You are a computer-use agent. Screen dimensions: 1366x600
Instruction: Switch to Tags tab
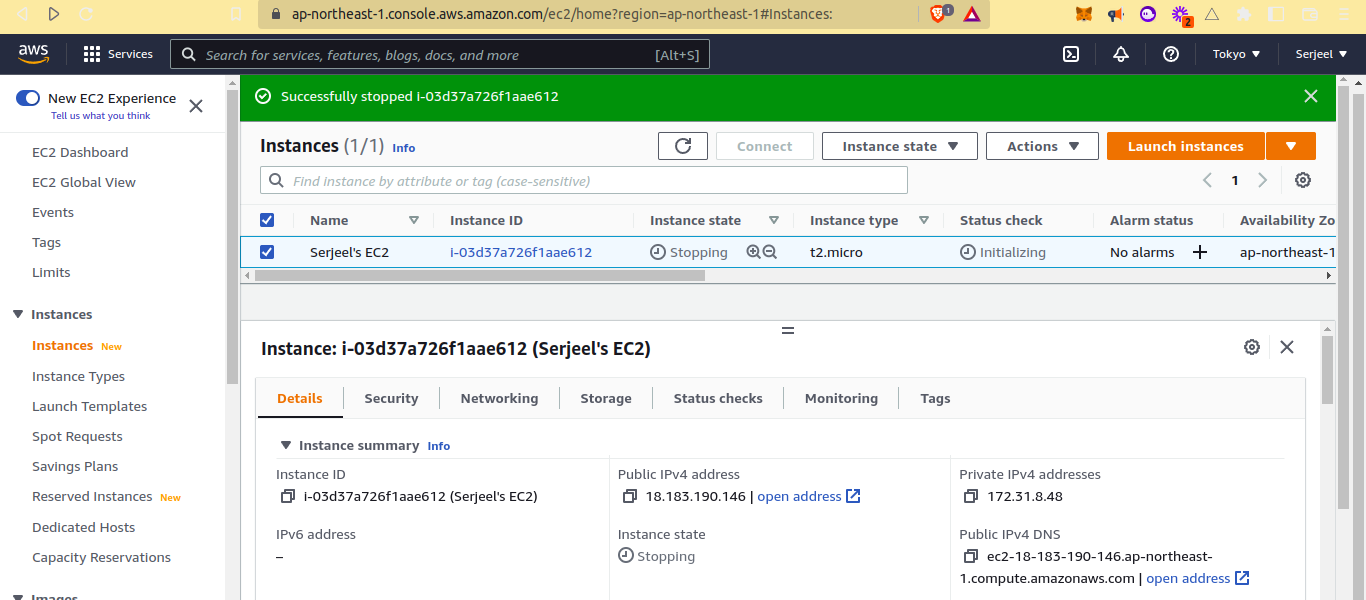pyautogui.click(x=935, y=398)
